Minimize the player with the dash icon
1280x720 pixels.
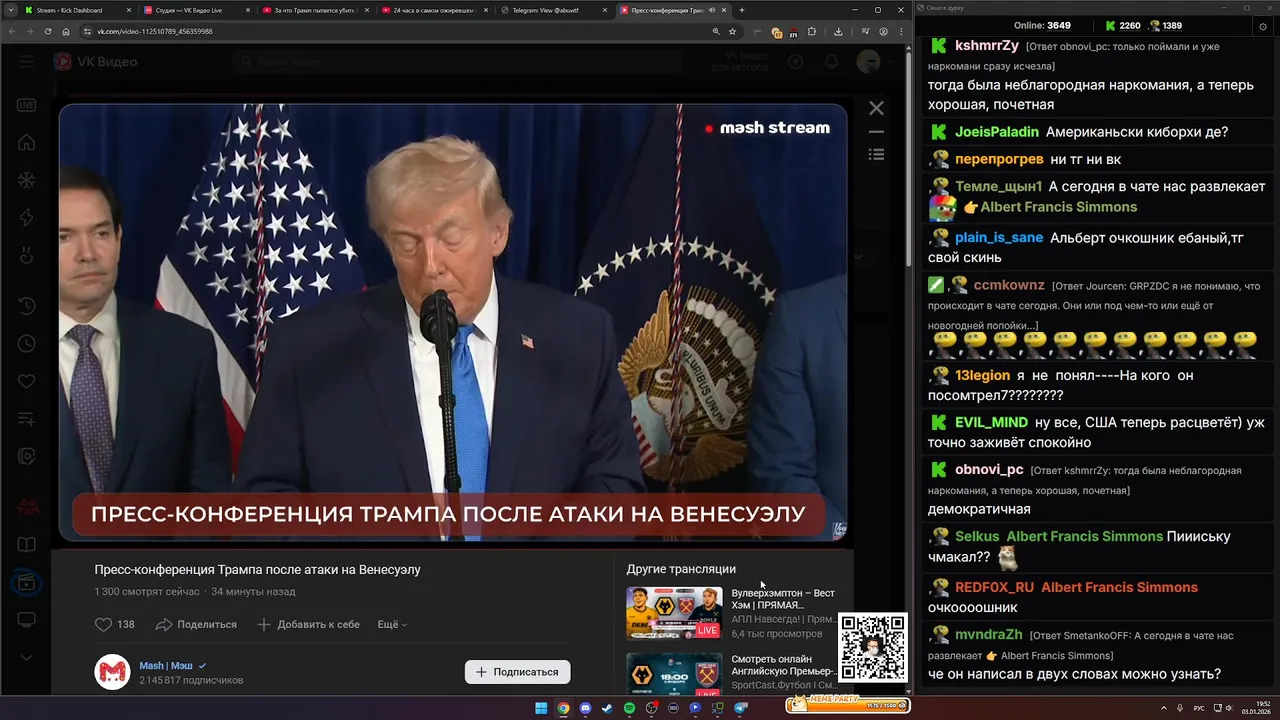tap(876, 132)
